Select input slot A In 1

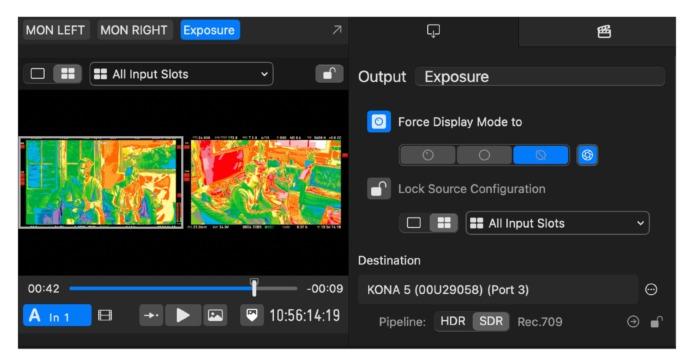[57, 316]
